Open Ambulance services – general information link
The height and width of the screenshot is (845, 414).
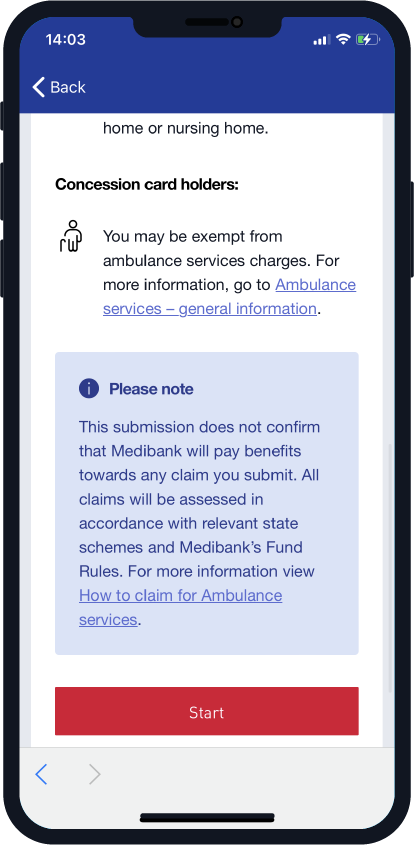pos(229,296)
